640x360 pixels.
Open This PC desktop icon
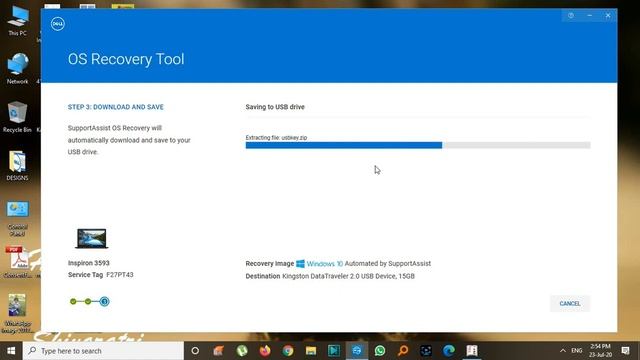[18, 21]
